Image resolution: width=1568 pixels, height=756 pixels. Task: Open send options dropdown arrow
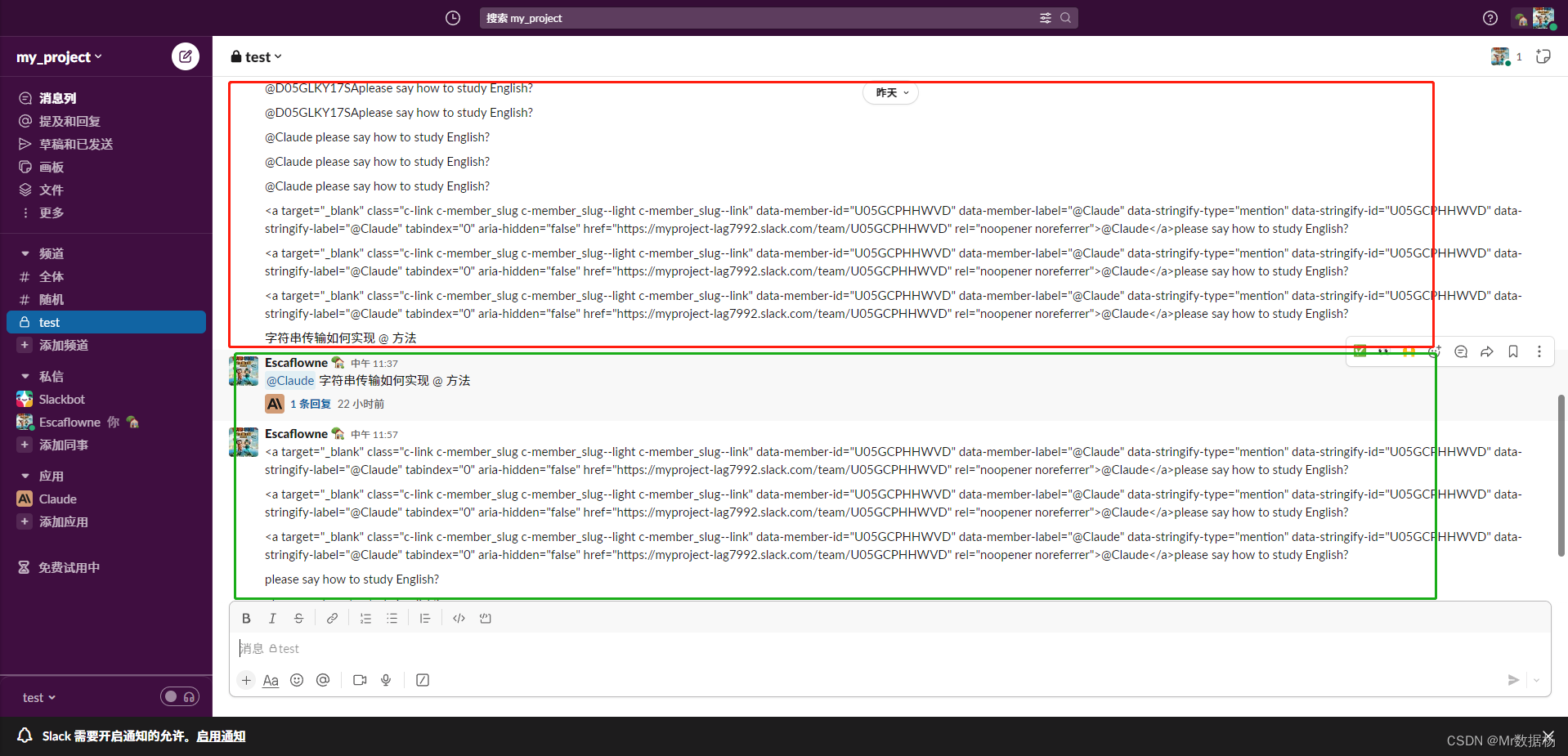[1537, 680]
